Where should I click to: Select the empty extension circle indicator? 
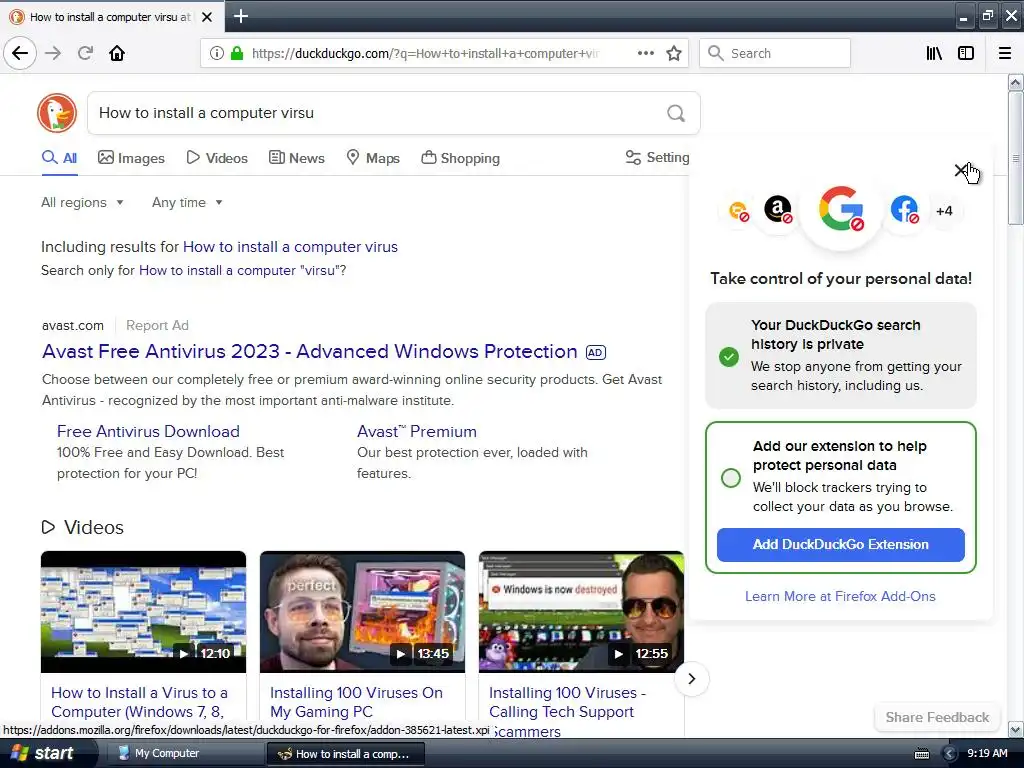point(731,477)
